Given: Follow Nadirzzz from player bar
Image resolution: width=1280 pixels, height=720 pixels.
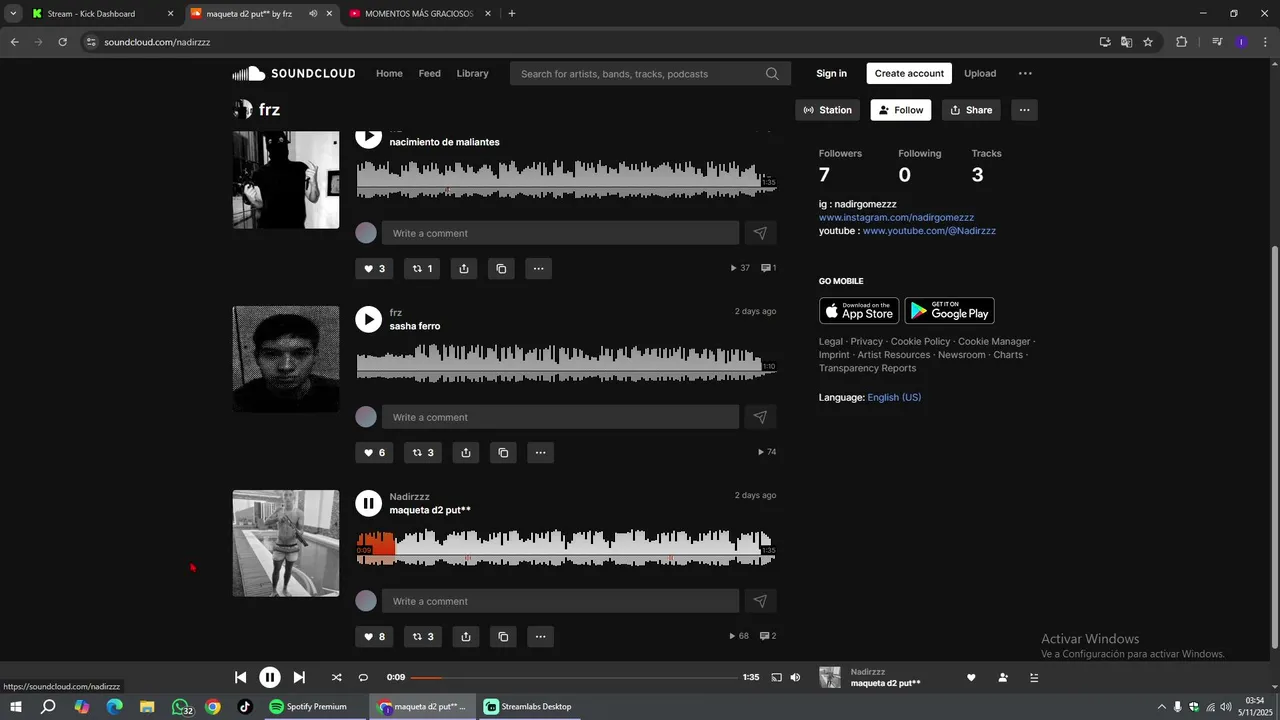Looking at the screenshot, I should point(1003,677).
